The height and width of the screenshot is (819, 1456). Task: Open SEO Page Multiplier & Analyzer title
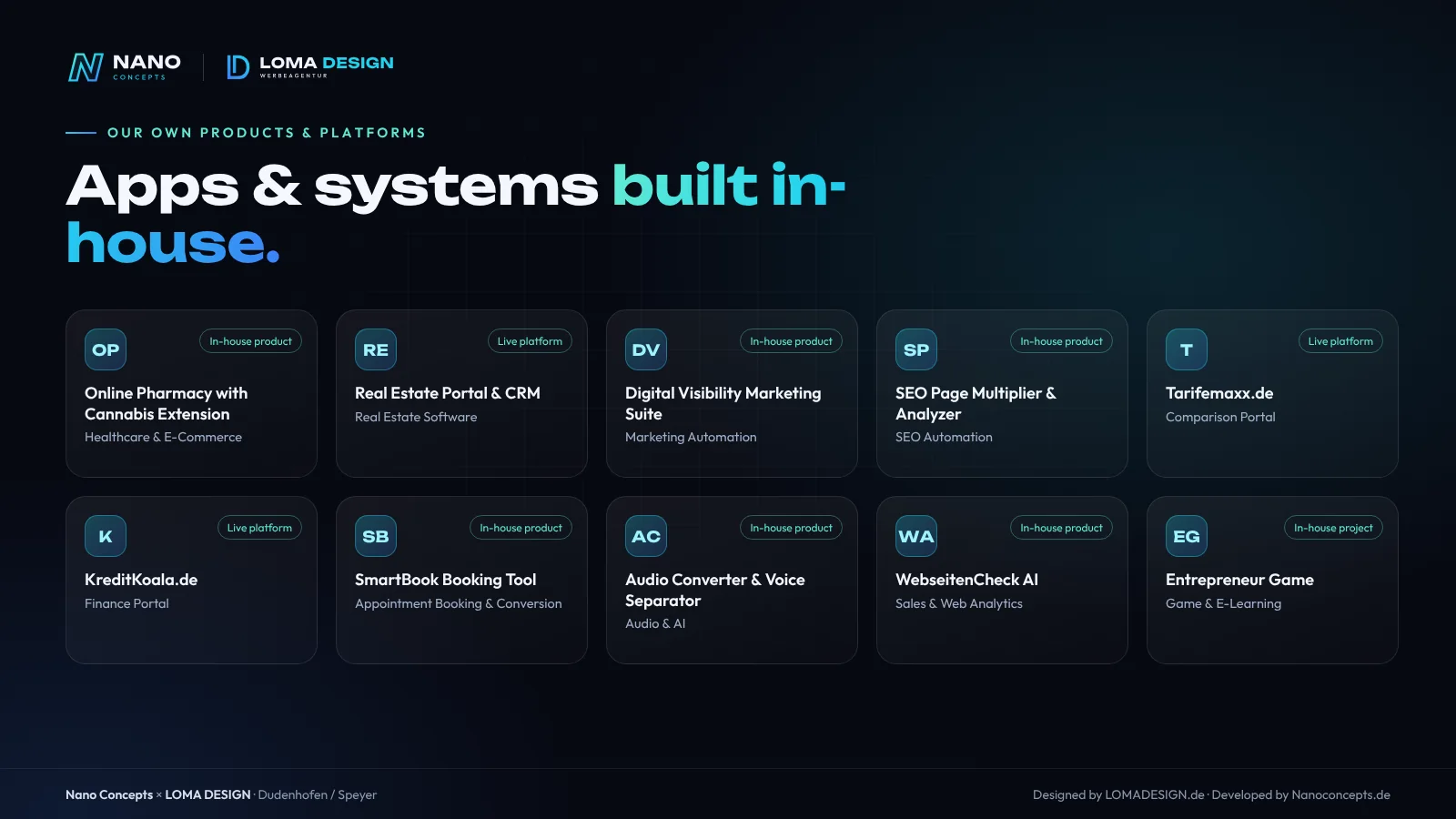[976, 403]
